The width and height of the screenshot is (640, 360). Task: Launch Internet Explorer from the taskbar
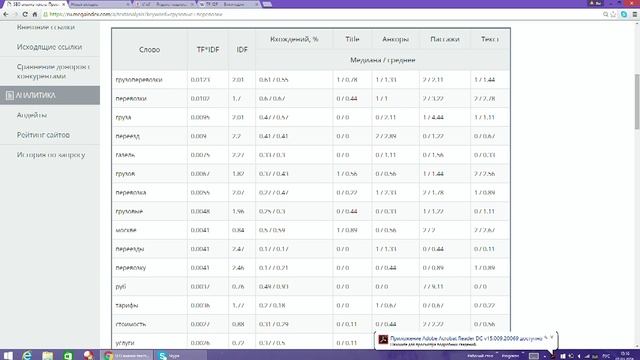[27, 356]
